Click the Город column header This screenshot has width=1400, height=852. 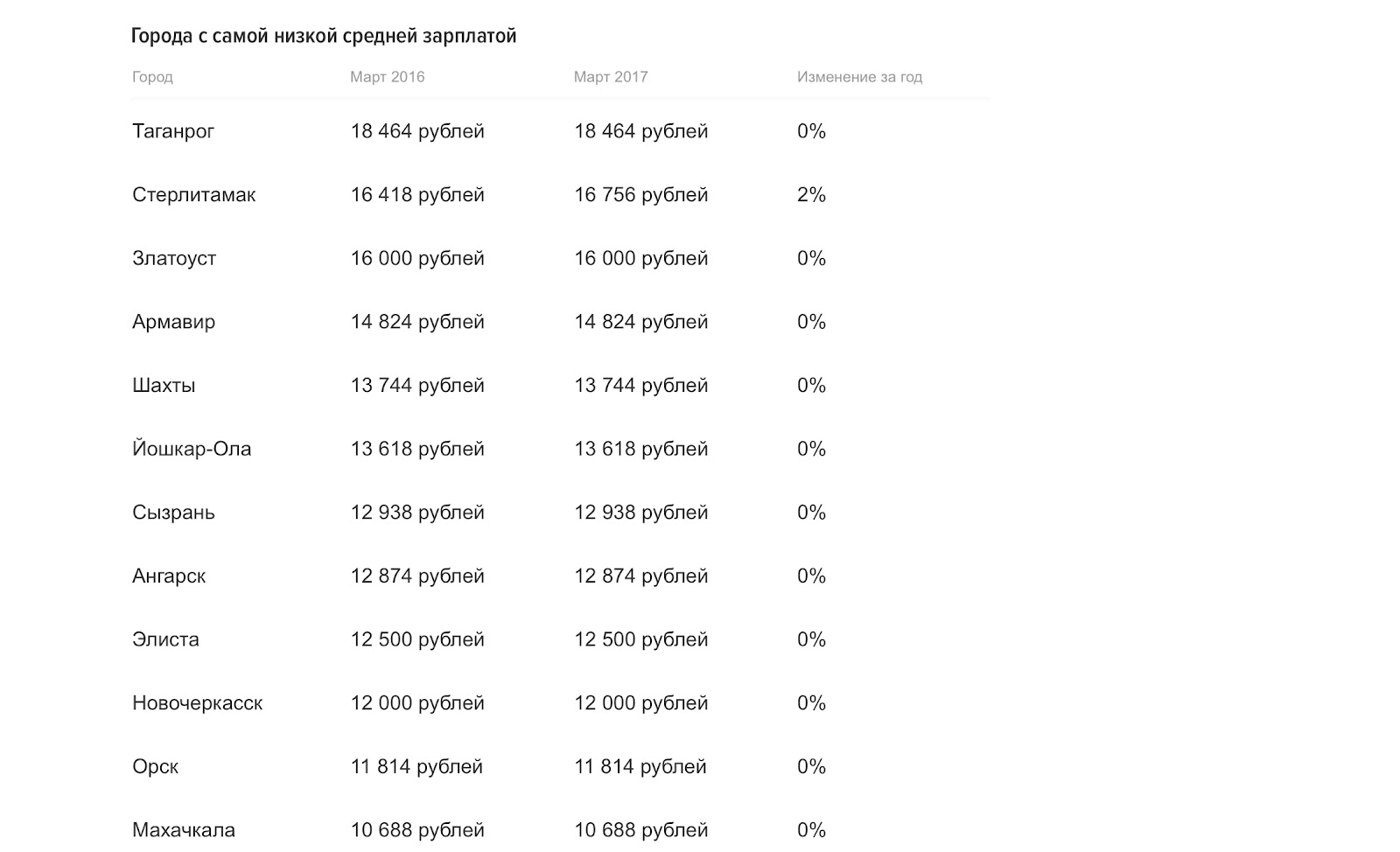coord(152,77)
